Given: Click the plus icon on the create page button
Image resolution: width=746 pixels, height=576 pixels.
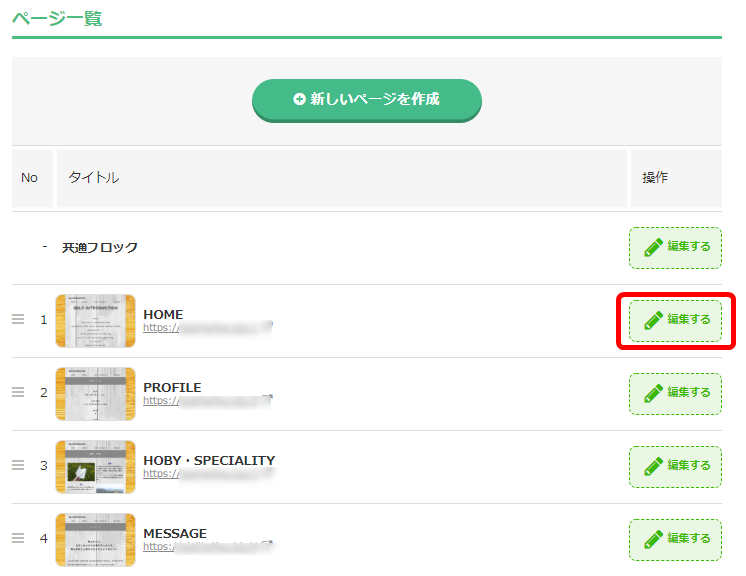Looking at the screenshot, I should (x=299, y=99).
